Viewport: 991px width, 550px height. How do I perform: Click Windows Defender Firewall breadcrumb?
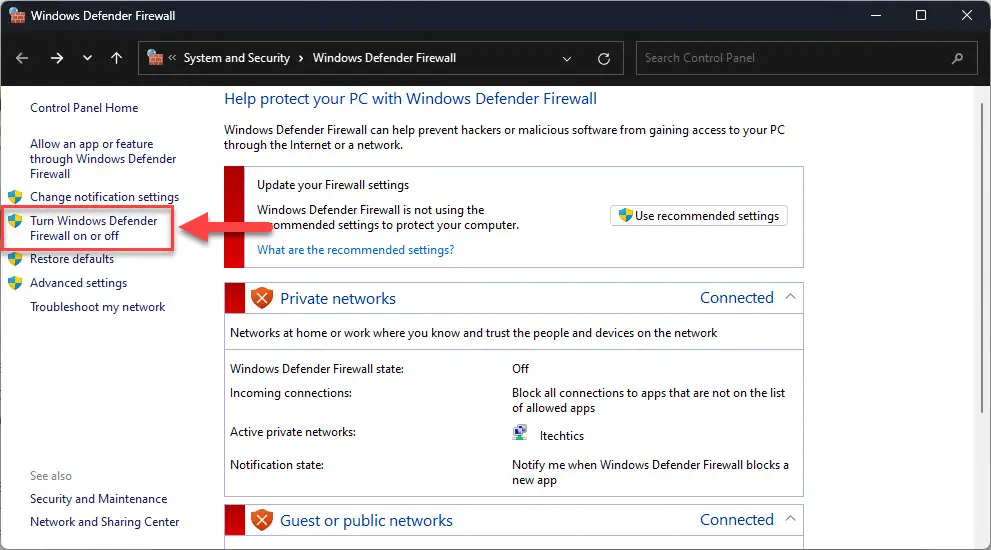(384, 58)
